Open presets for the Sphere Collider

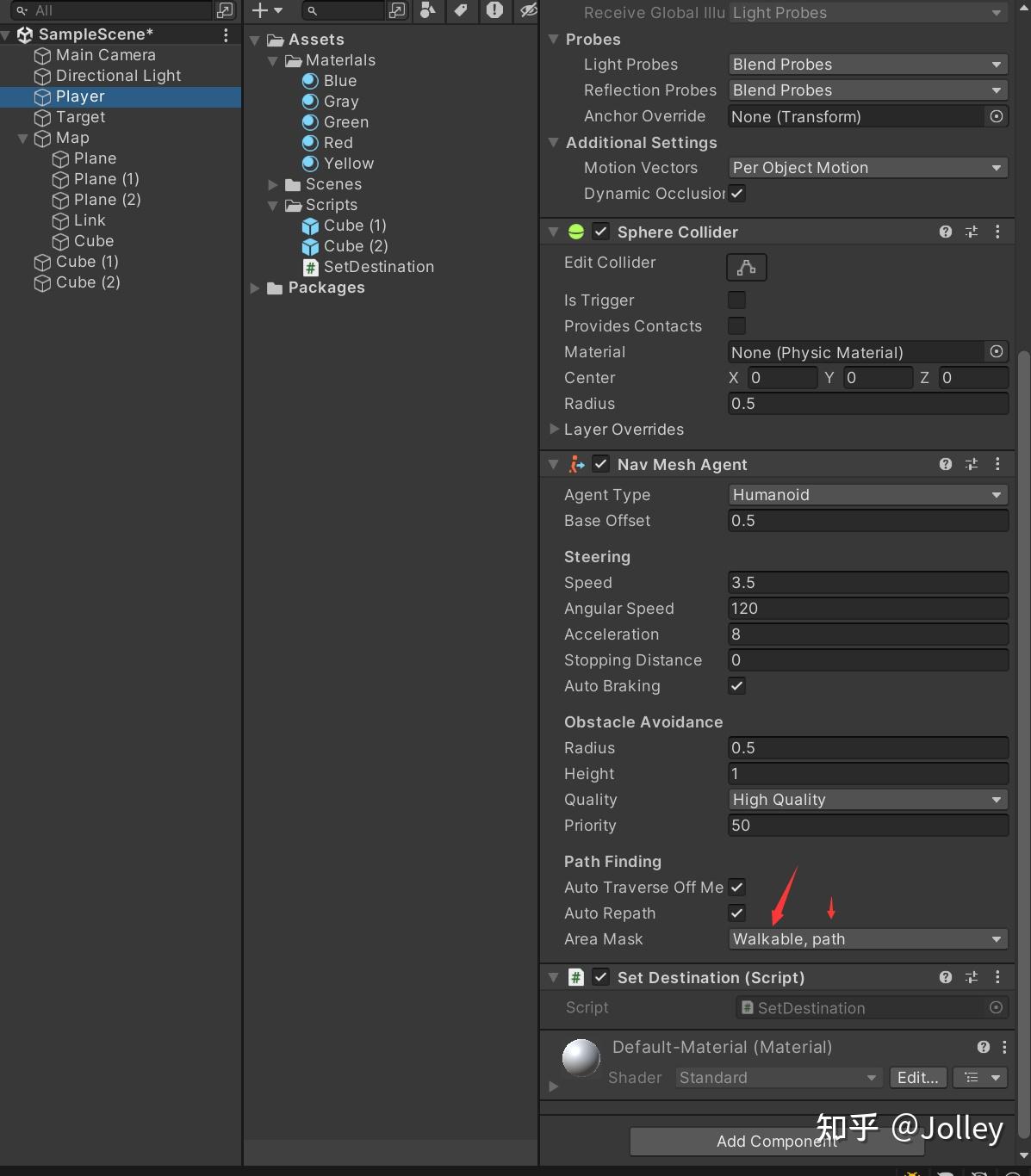(x=972, y=232)
